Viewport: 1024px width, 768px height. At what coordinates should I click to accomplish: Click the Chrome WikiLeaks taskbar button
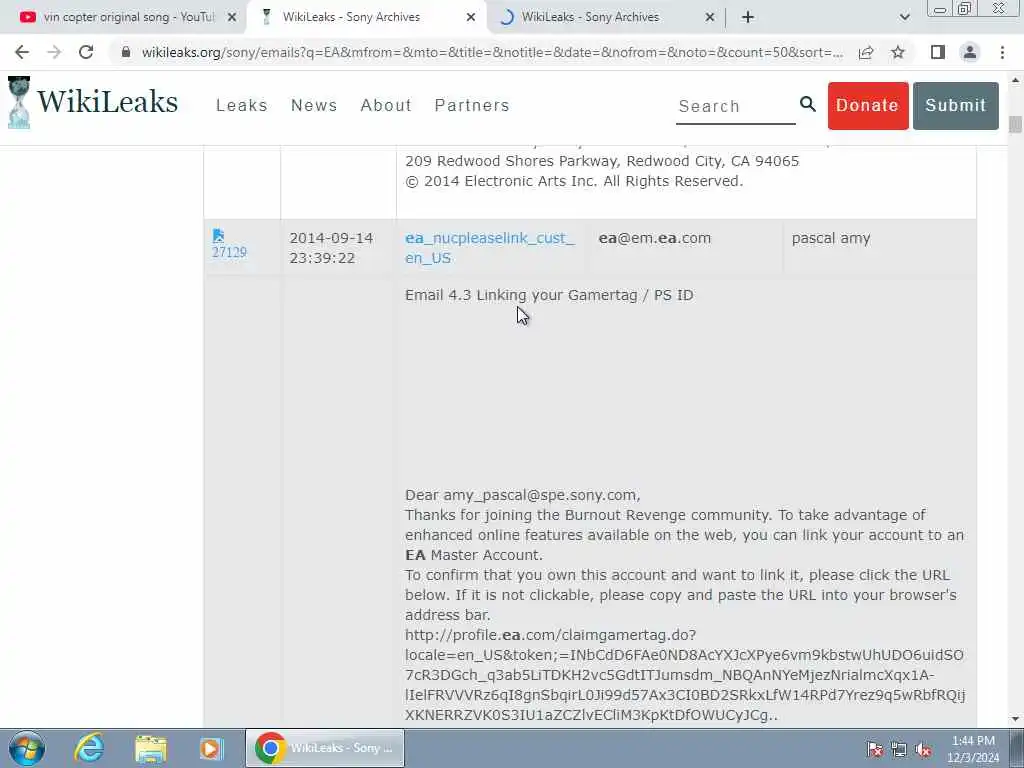325,748
